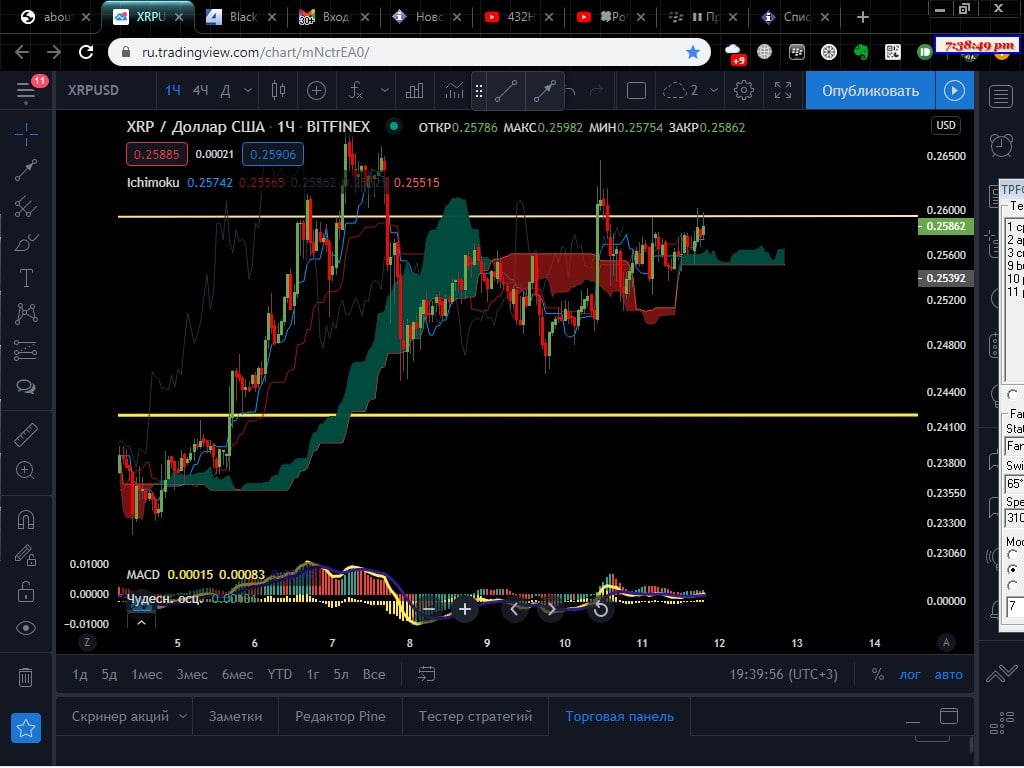The image size is (1024, 768).
Task: Add a symbol to compare
Action: tap(316, 90)
